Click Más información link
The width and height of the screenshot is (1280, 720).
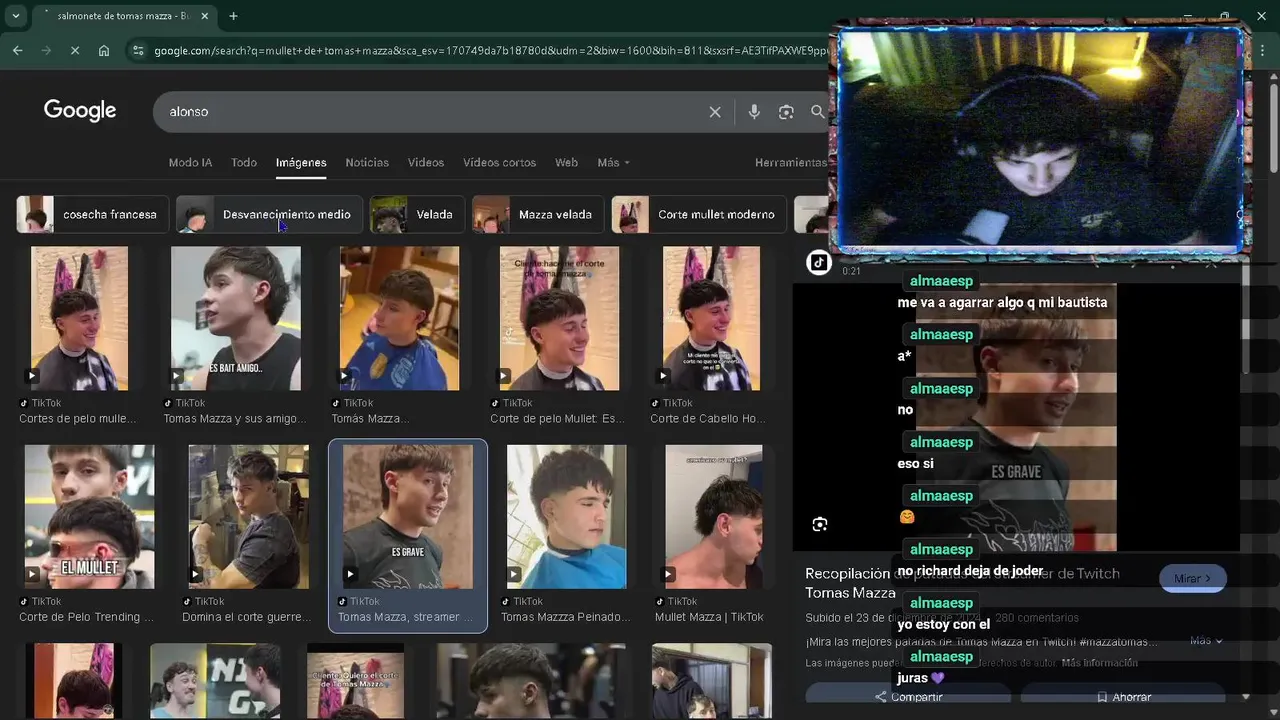click(x=1099, y=663)
